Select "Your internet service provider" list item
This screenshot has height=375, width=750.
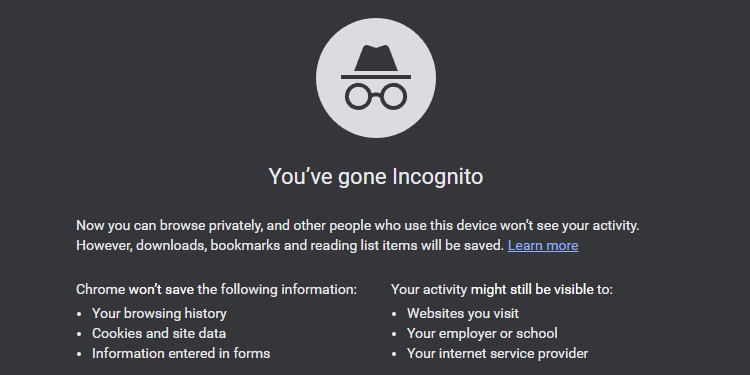pos(497,353)
